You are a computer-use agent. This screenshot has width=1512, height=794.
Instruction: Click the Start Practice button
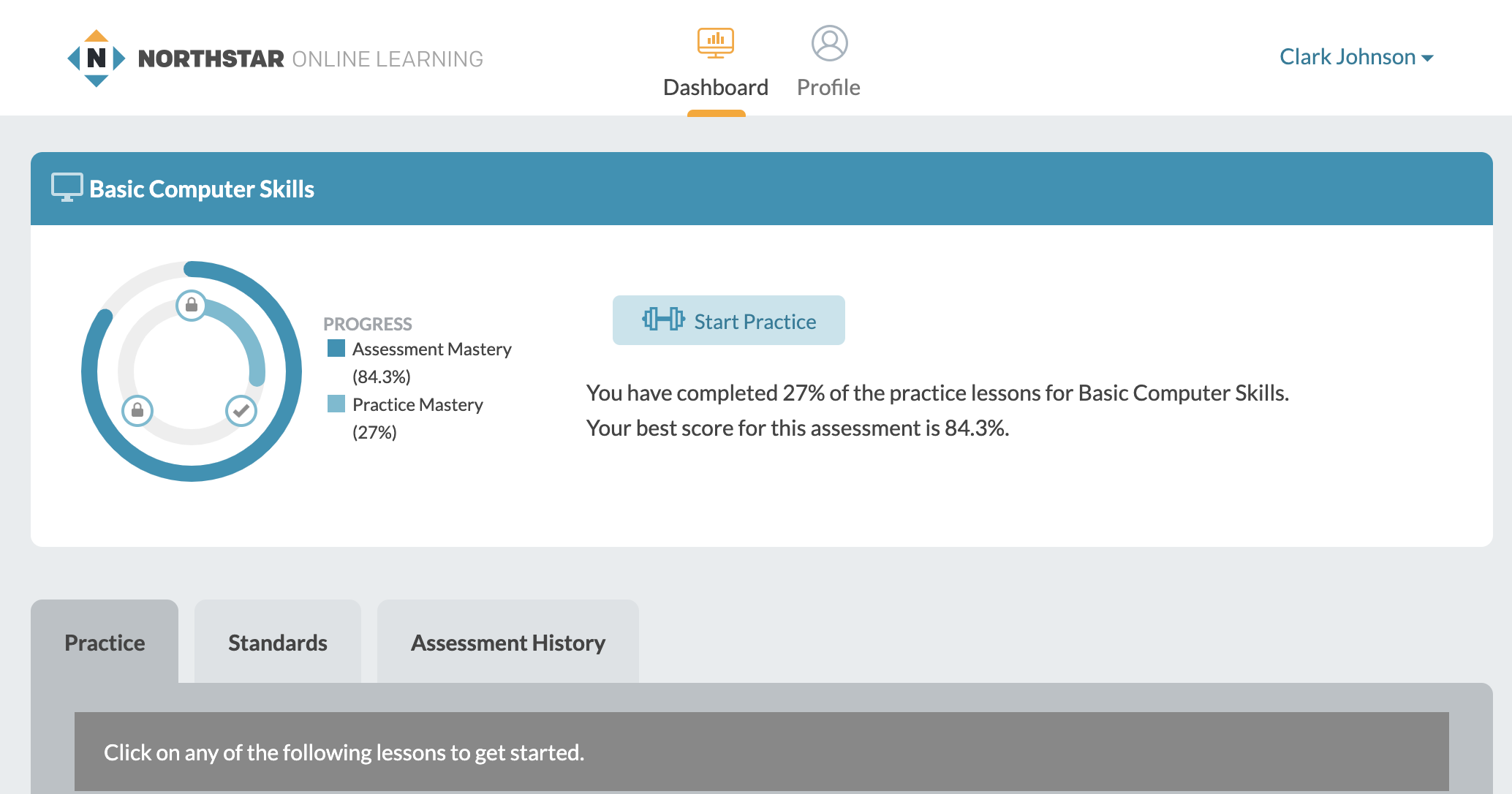click(x=728, y=320)
